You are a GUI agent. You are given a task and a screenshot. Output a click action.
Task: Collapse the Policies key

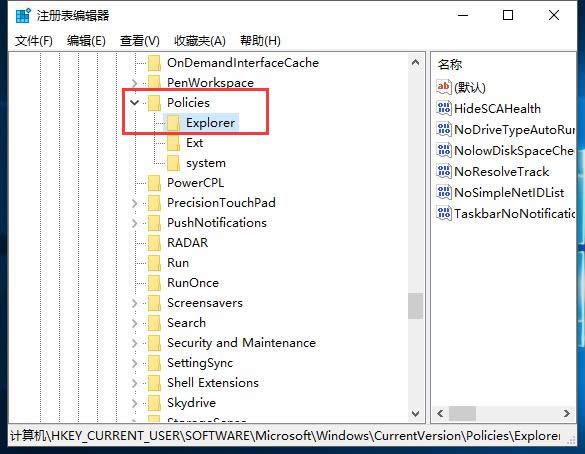pyautogui.click(x=134, y=103)
